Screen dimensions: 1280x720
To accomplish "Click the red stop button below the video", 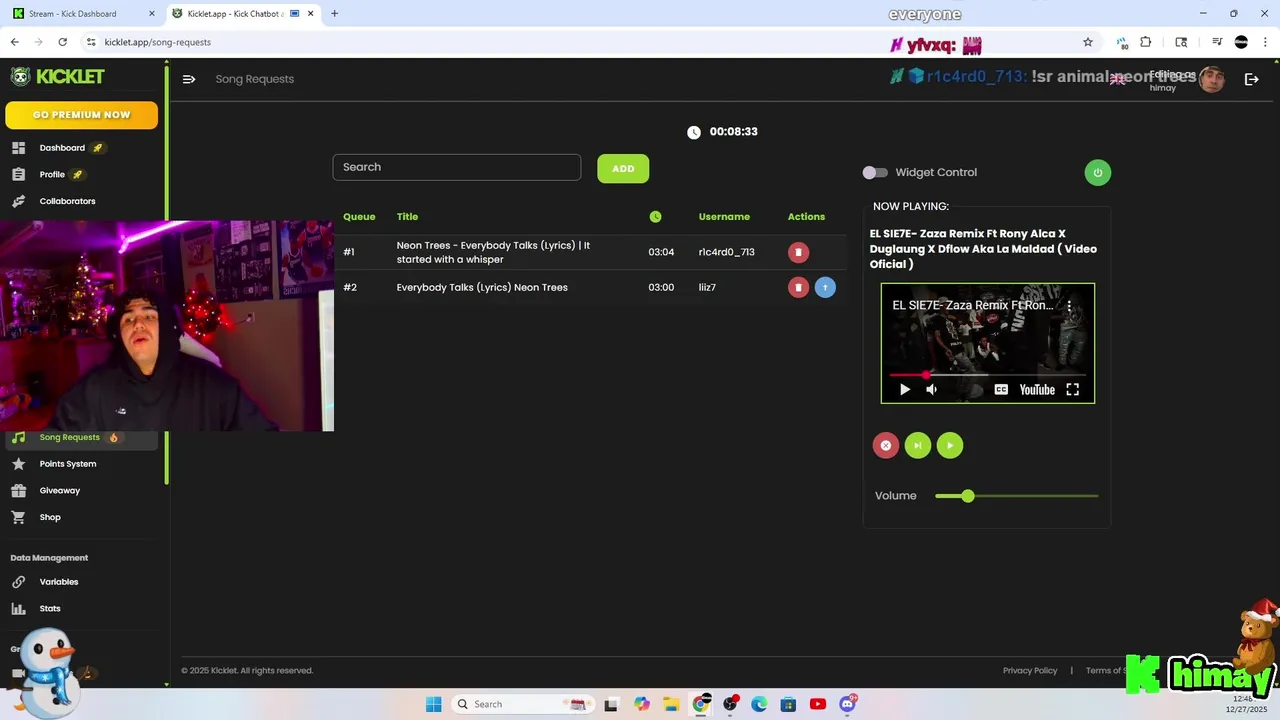I will pos(885,445).
